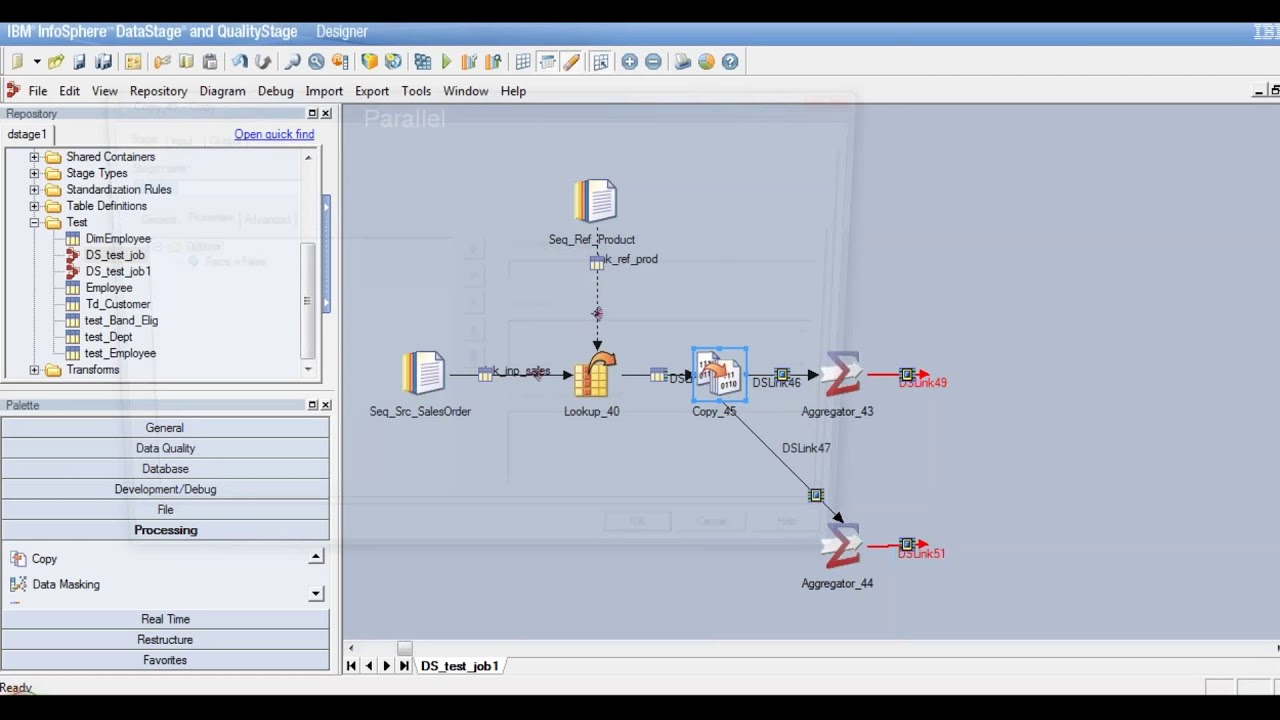Click the Cut scissors icon

[x=162, y=62]
